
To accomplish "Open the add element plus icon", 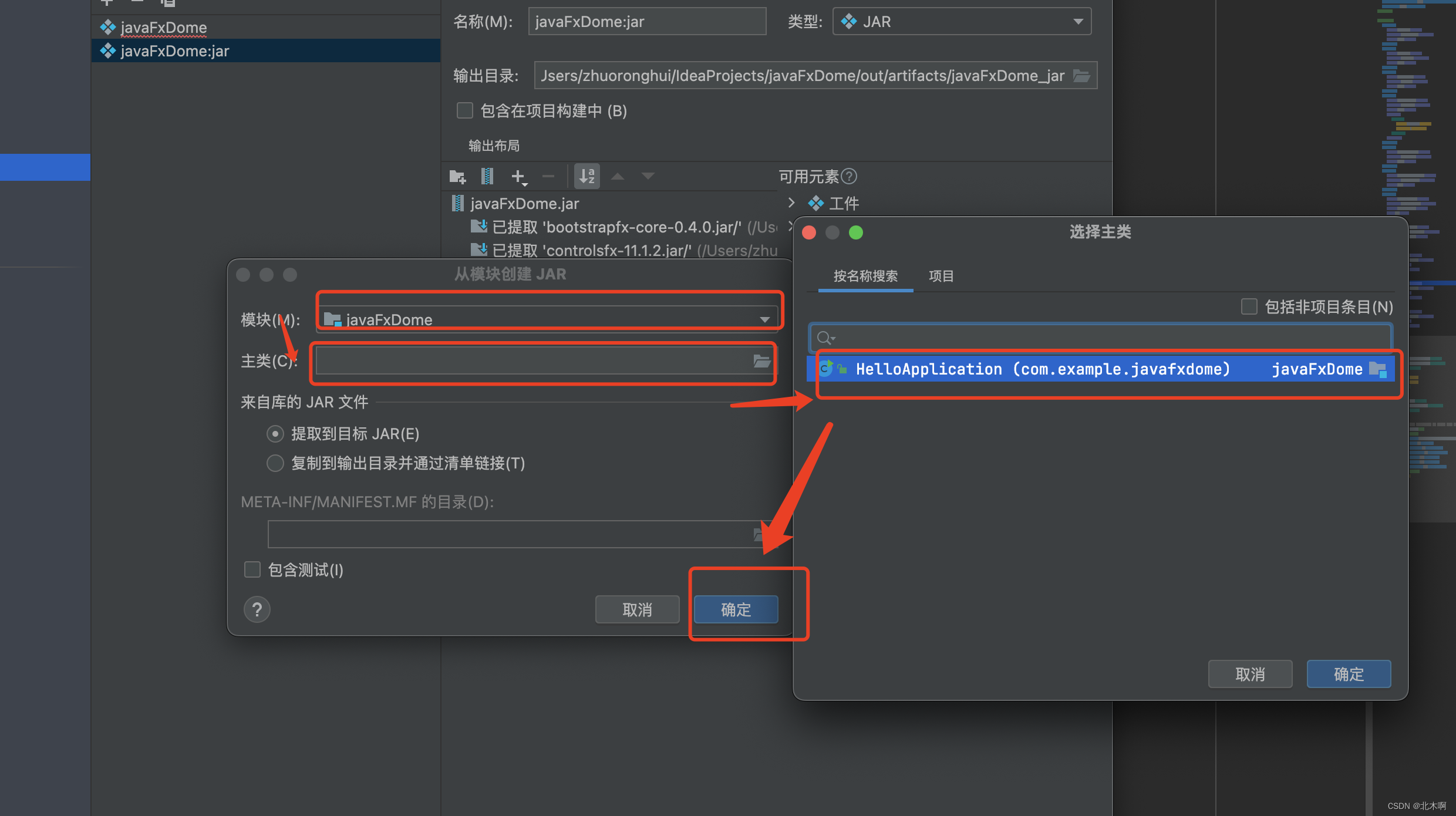I will coord(518,176).
